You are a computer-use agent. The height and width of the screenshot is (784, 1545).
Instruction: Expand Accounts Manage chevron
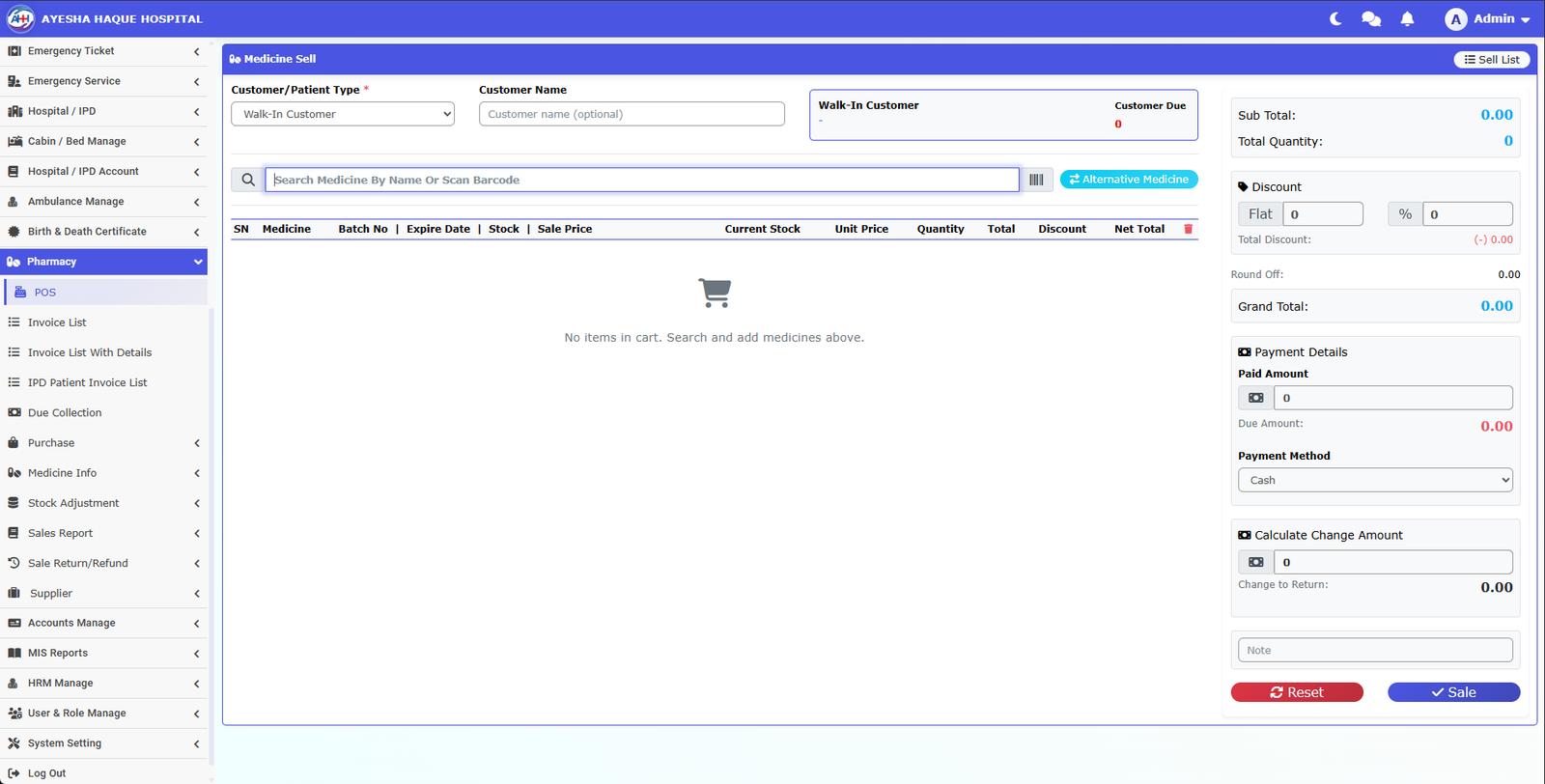197,624
